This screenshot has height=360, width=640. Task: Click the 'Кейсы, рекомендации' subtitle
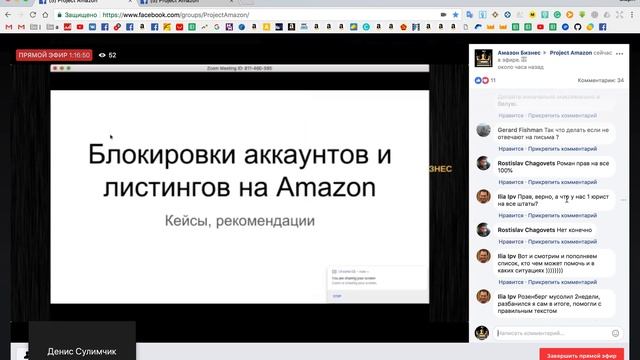240,221
